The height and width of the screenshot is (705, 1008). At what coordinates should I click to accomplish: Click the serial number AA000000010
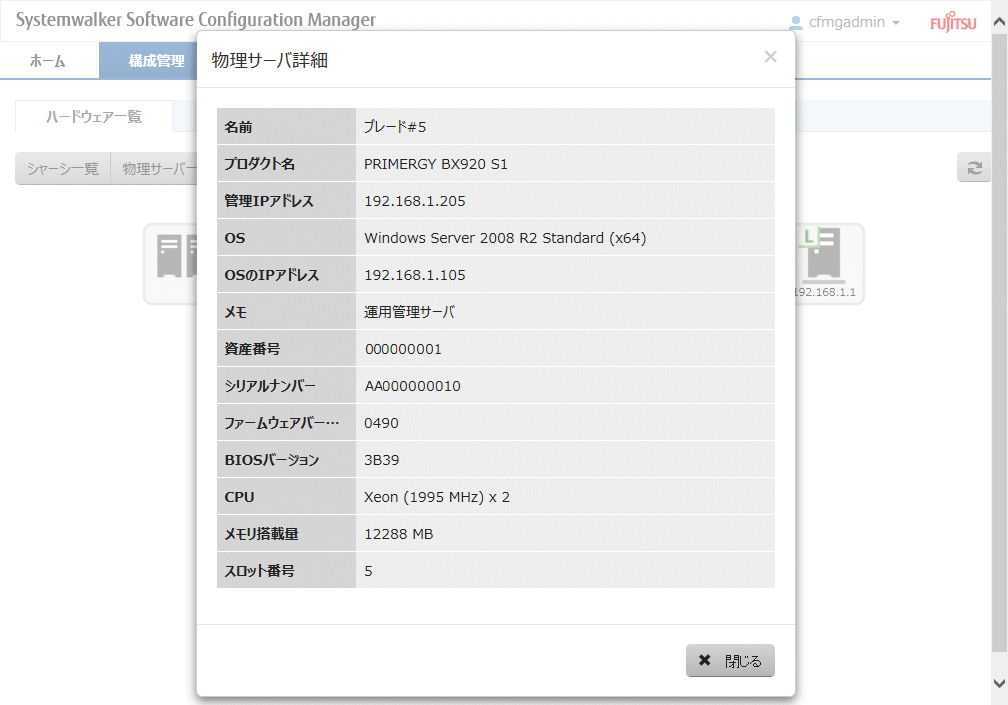tap(413, 386)
